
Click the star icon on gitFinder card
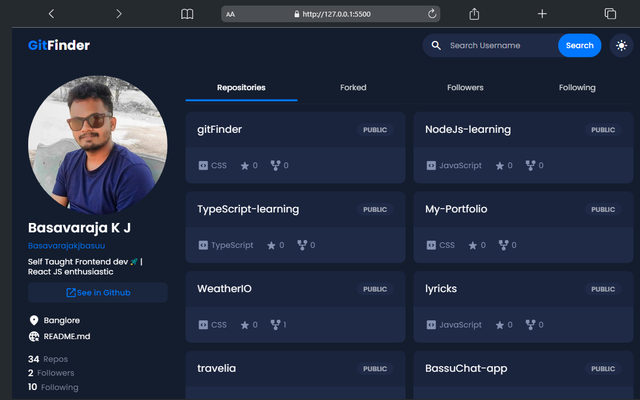pos(244,166)
